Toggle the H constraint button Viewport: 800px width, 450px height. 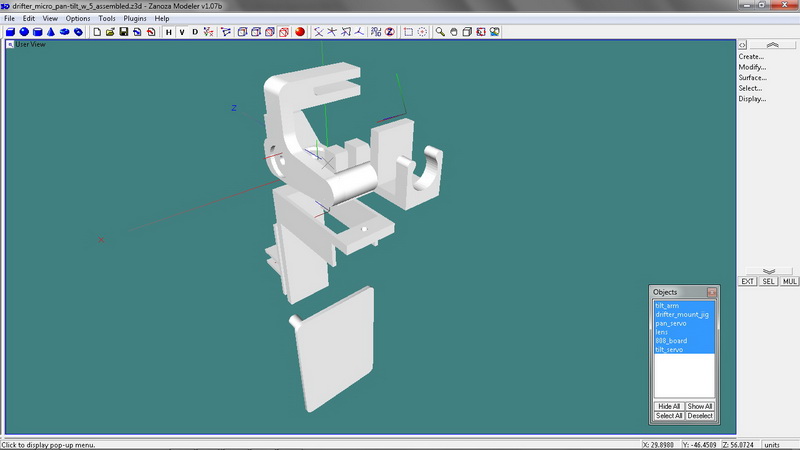(x=168, y=32)
